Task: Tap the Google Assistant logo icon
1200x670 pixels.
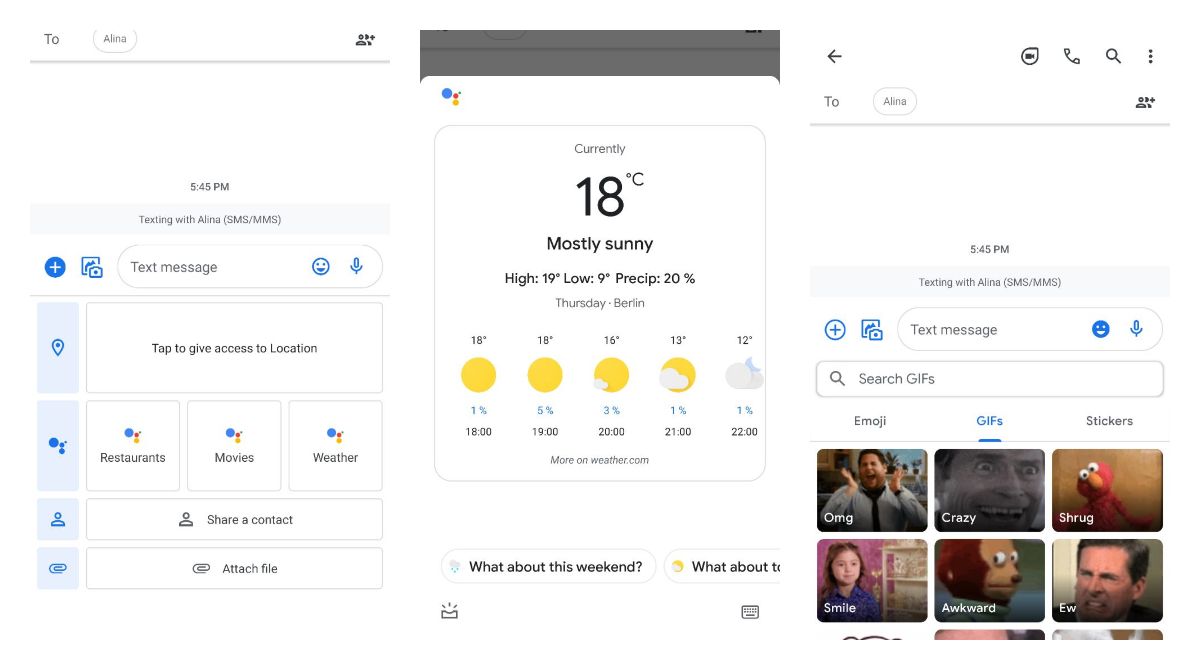Action: coord(449,96)
